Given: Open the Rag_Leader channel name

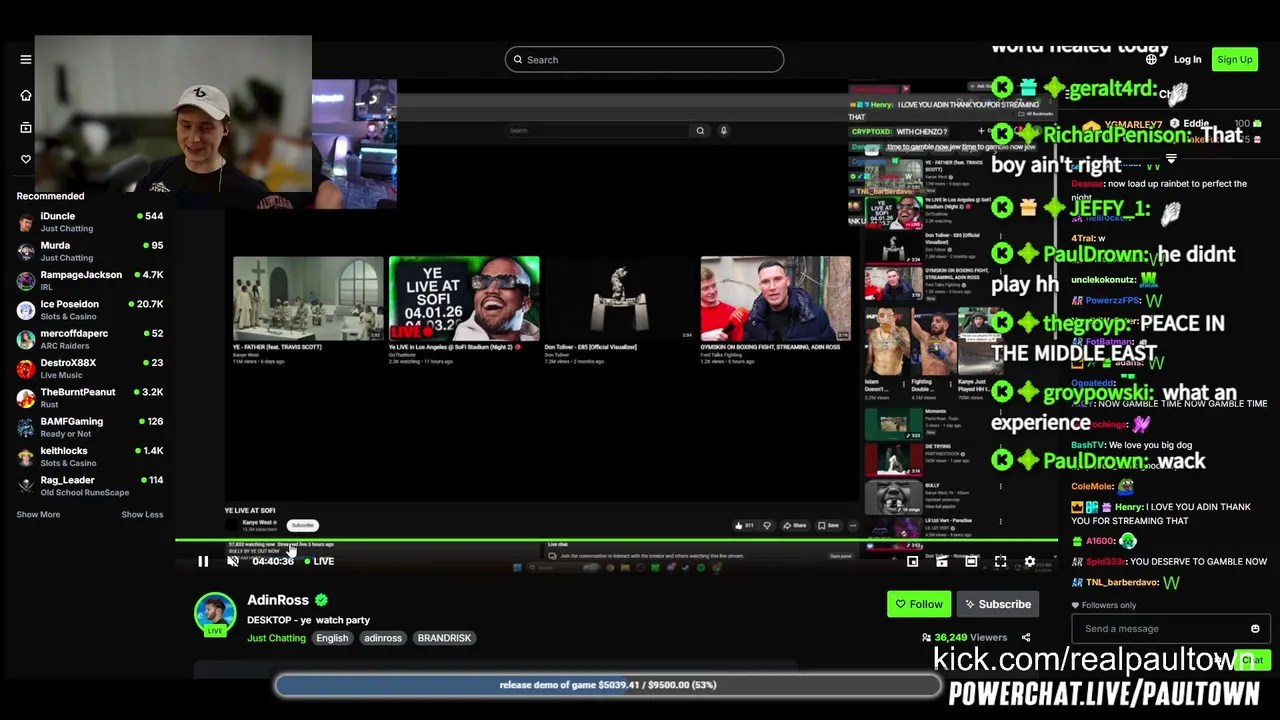Looking at the screenshot, I should pos(67,480).
